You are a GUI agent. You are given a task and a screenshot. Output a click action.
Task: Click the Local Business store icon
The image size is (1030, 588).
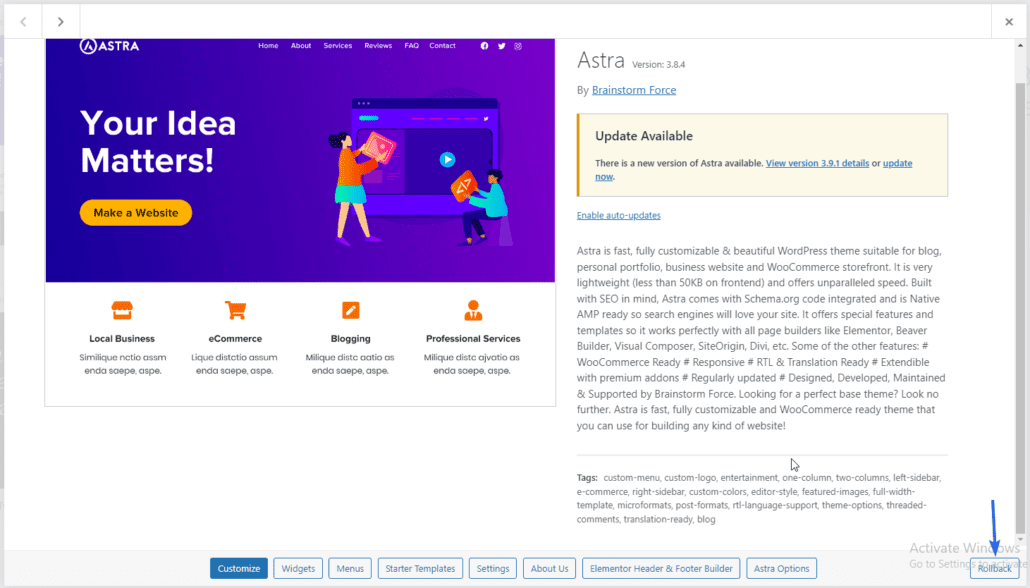click(x=122, y=310)
